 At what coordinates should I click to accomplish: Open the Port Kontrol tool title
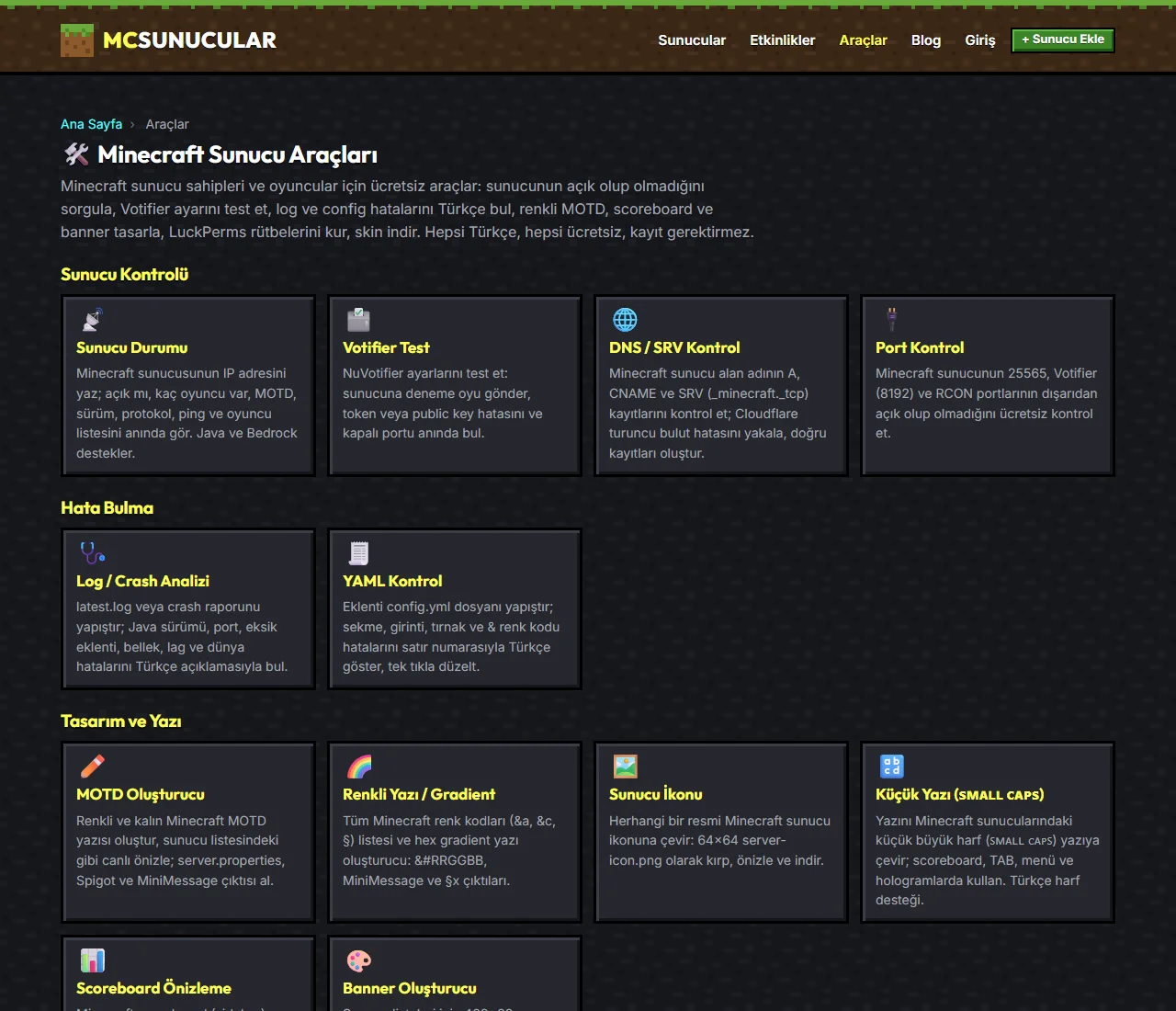click(920, 347)
